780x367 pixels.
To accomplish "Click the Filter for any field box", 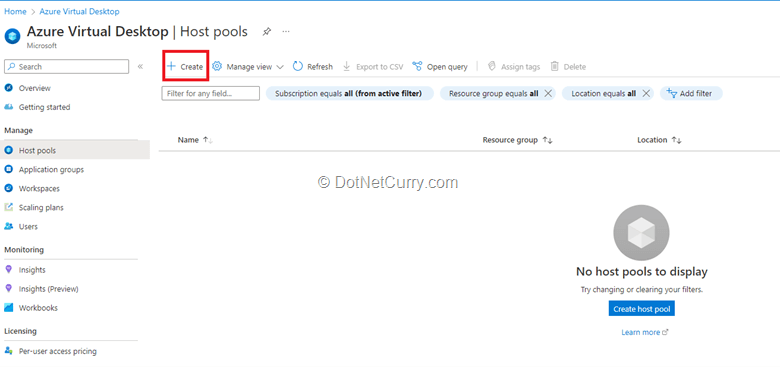I will [210, 93].
